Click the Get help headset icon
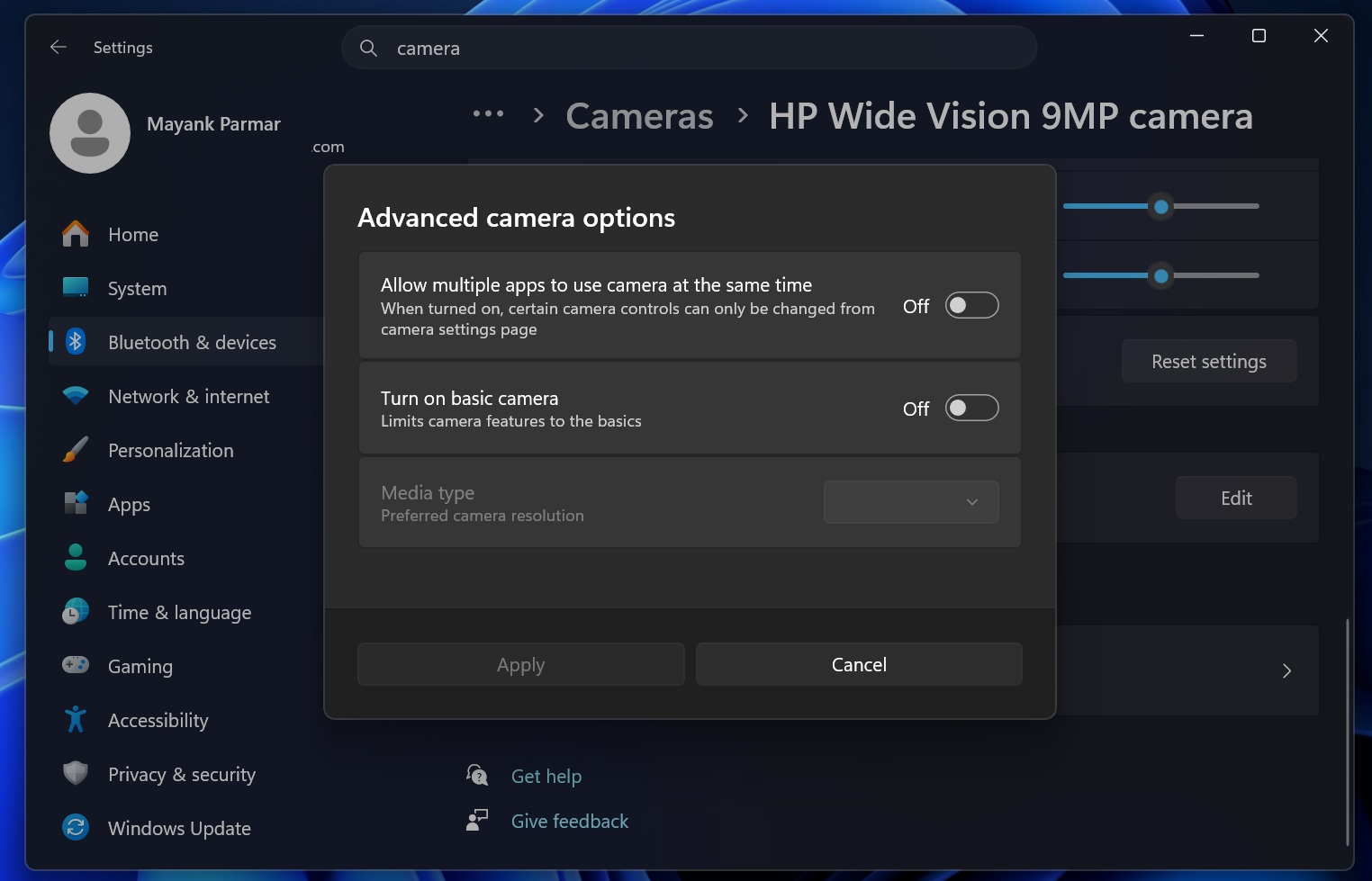The image size is (1372, 881). coord(477,775)
